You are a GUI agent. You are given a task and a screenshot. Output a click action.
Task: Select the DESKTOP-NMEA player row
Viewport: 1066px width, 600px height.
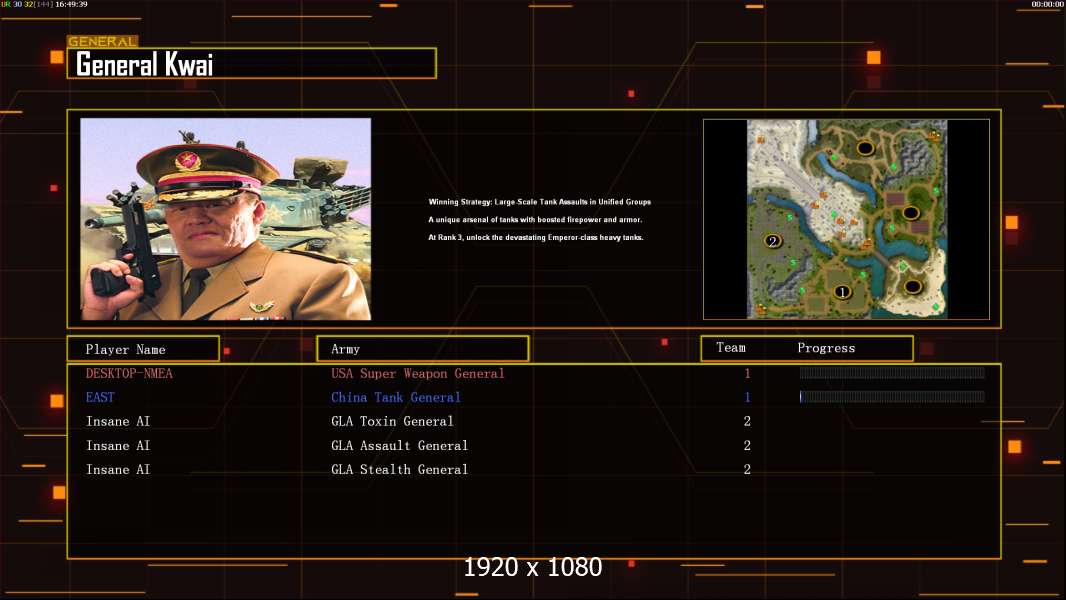click(x=129, y=374)
